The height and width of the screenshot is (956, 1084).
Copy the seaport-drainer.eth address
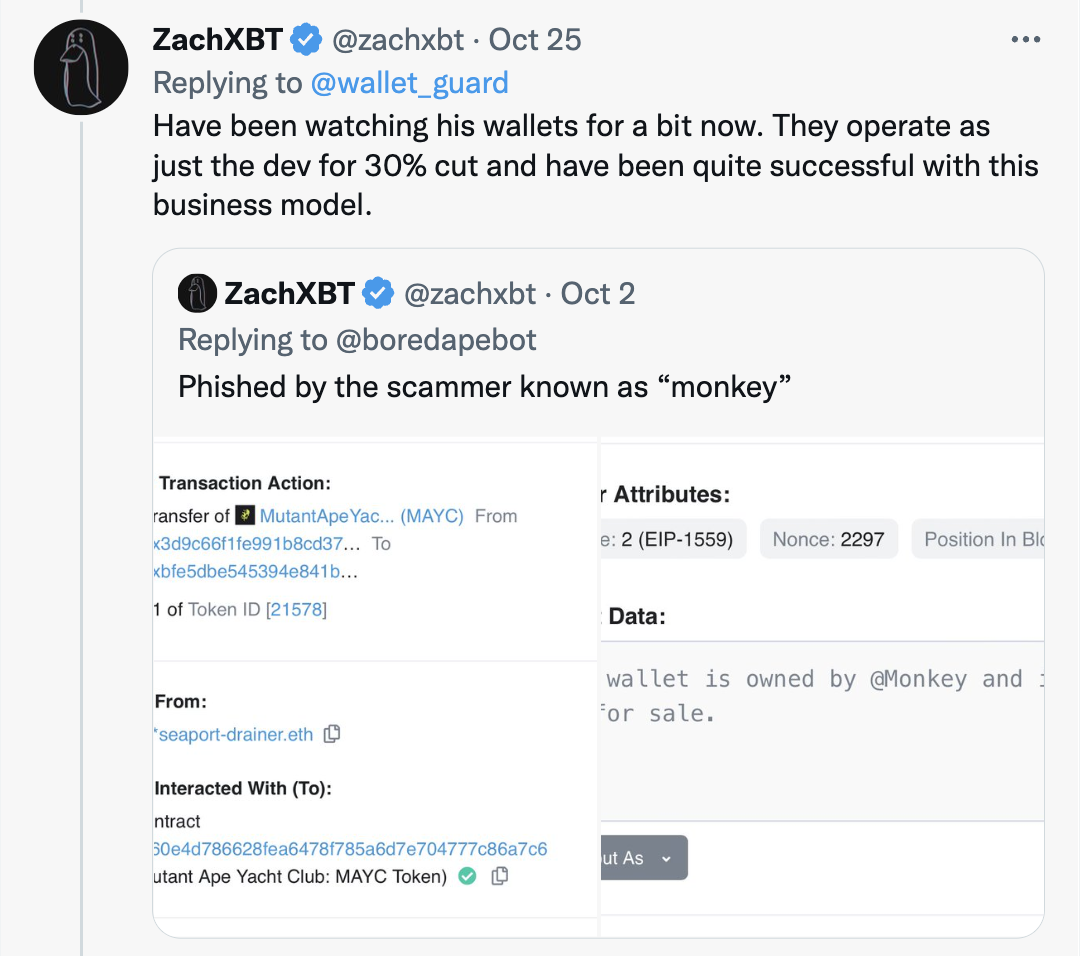click(332, 734)
